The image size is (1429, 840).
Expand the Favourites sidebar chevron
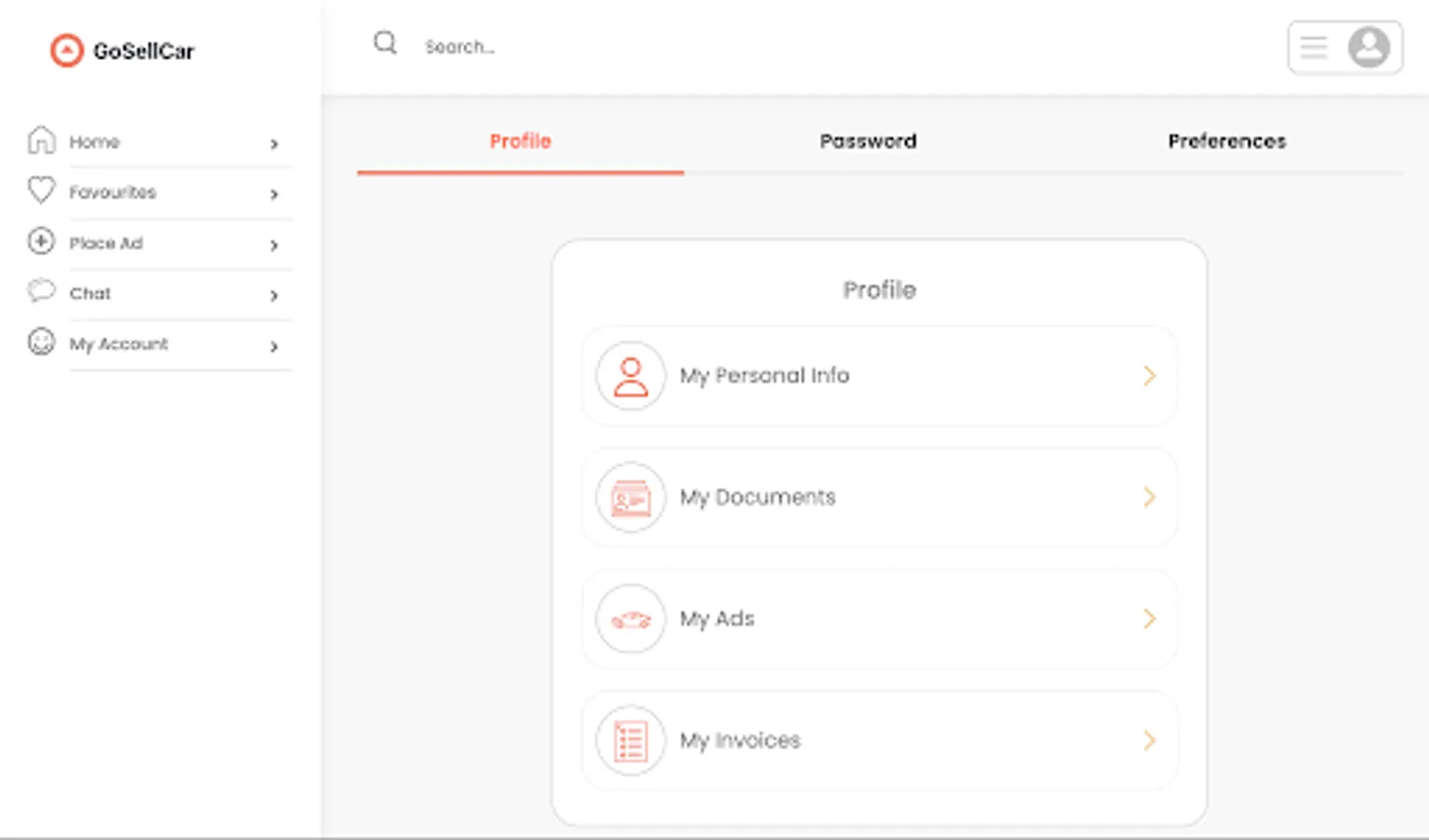click(273, 194)
